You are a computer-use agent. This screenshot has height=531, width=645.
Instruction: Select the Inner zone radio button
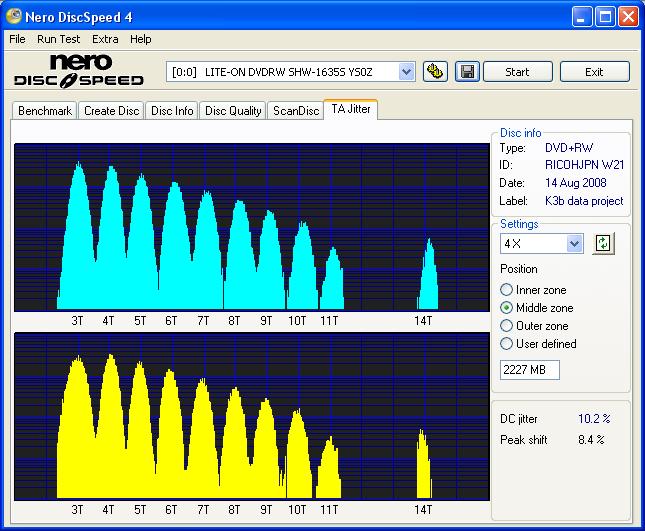click(506, 290)
